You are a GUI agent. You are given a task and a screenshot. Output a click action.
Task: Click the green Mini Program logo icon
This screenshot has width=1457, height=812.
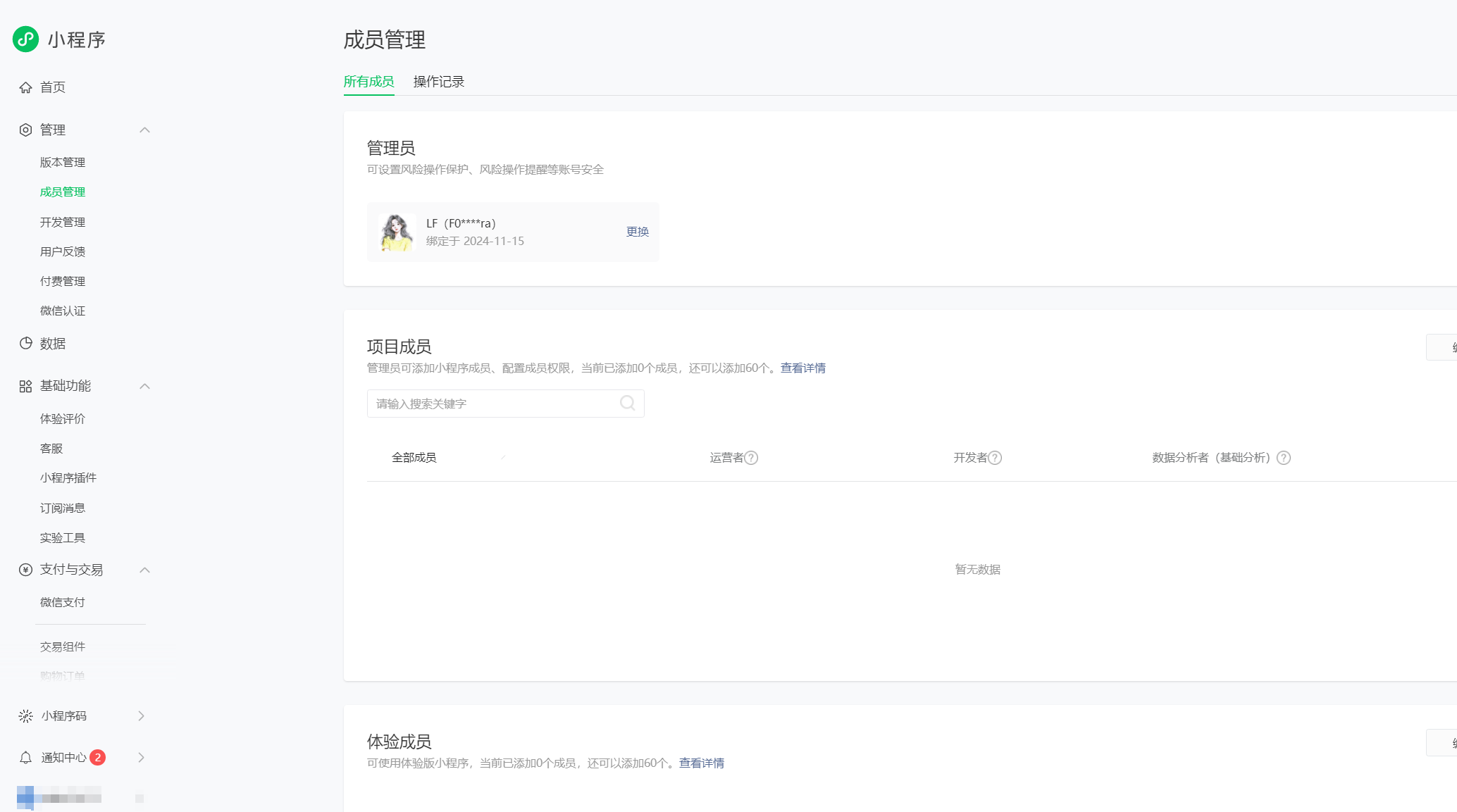point(26,39)
